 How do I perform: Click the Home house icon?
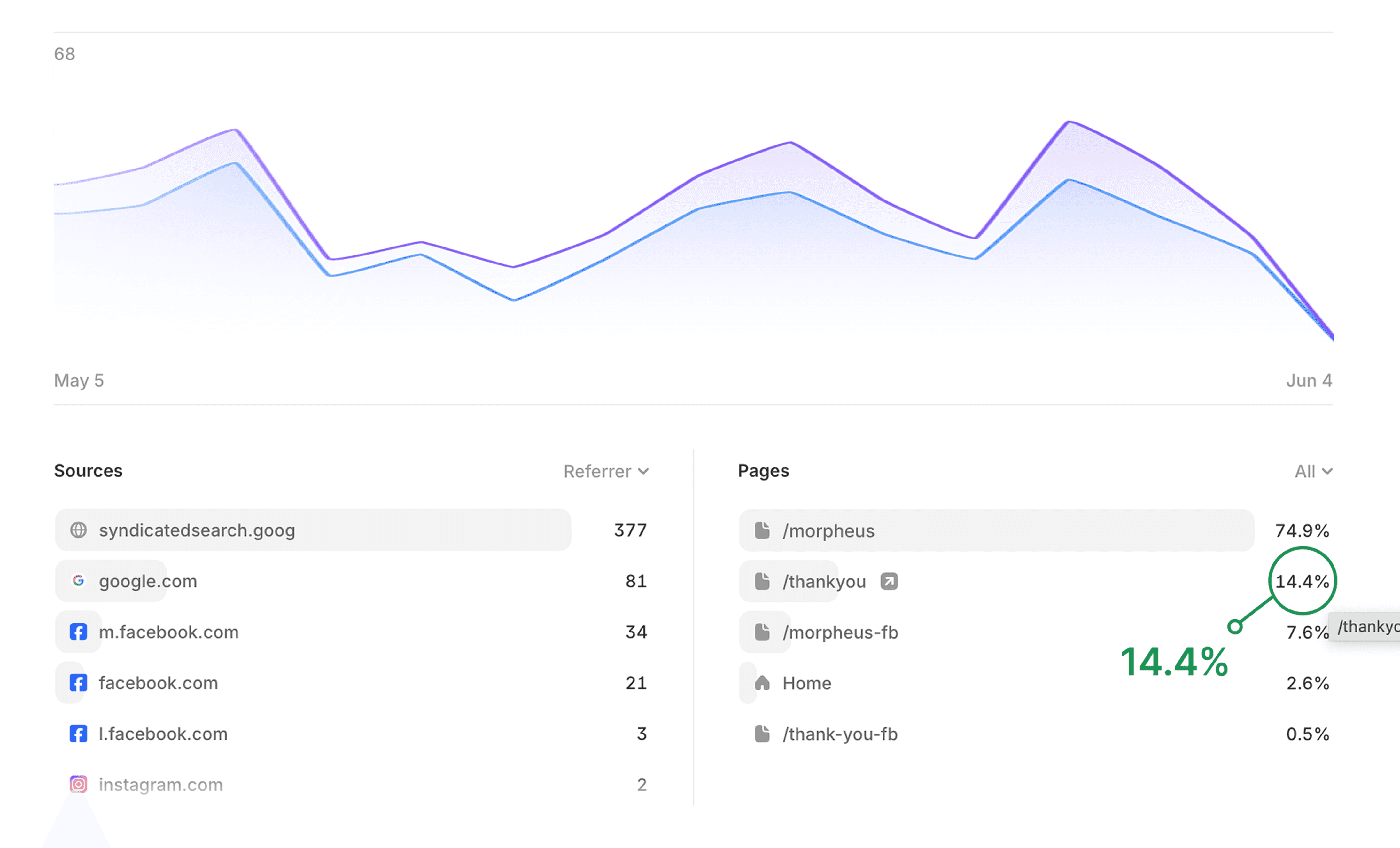762,683
